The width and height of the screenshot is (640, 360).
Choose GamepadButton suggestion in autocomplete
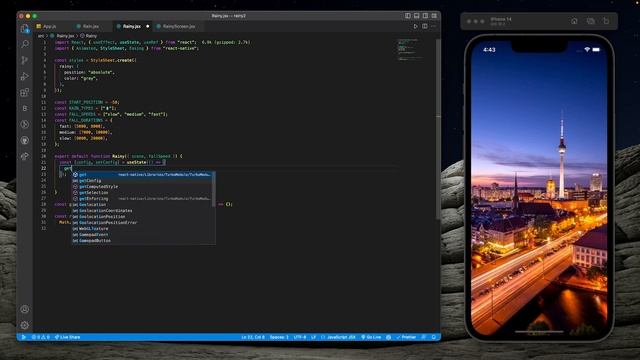coord(142,241)
